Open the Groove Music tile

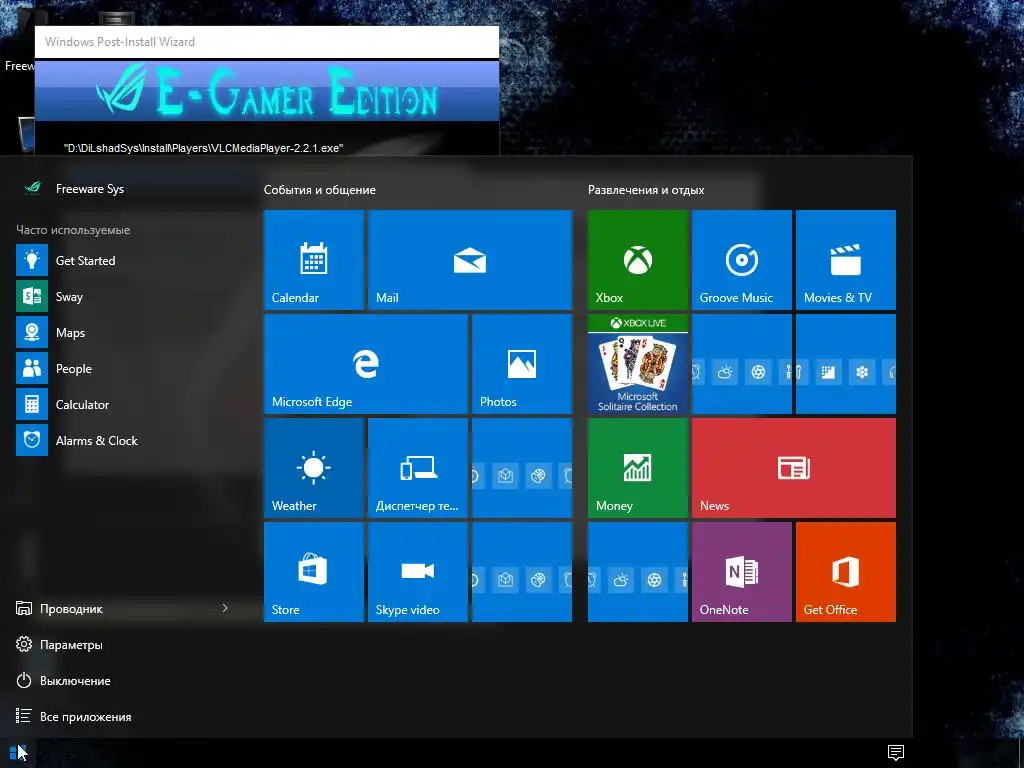pos(742,260)
